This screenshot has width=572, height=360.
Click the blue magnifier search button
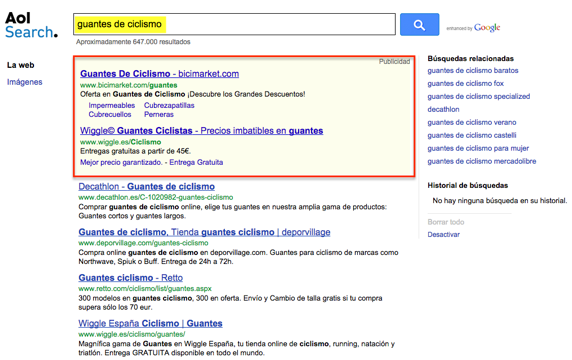click(419, 24)
